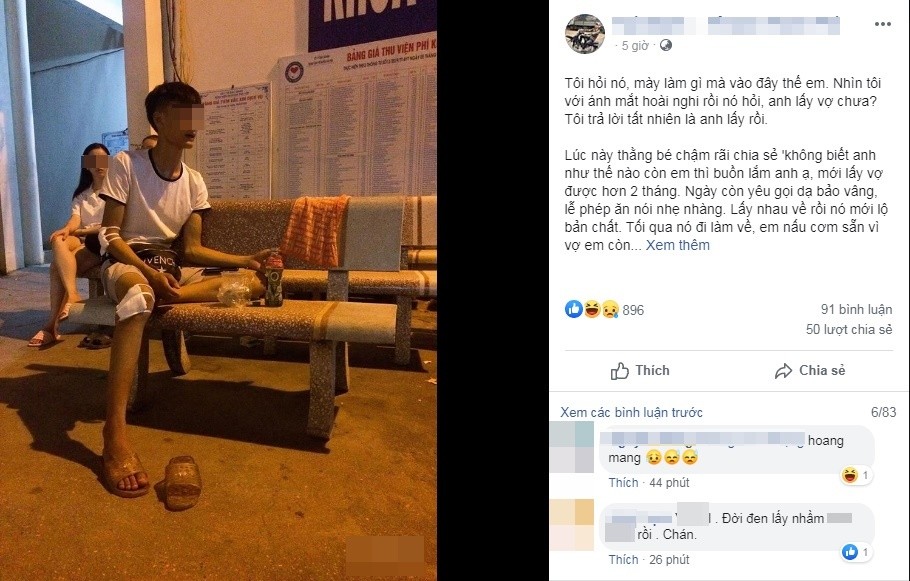Open the 50 lượt chia sẻ shares list
This screenshot has height=581, width=910.
pos(849,330)
